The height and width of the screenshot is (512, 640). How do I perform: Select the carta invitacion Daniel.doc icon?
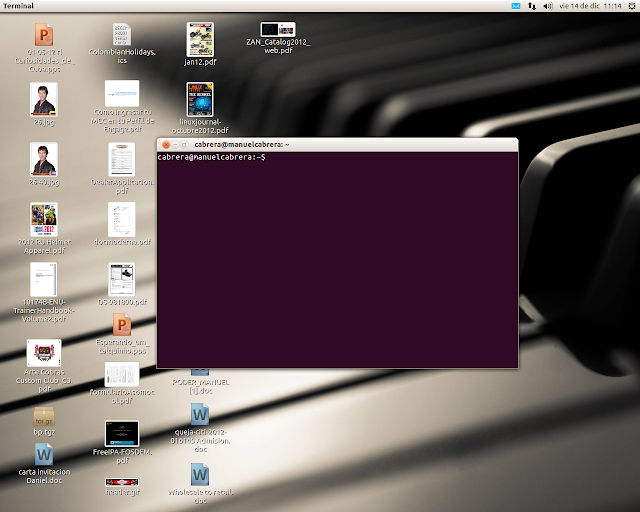point(44,454)
